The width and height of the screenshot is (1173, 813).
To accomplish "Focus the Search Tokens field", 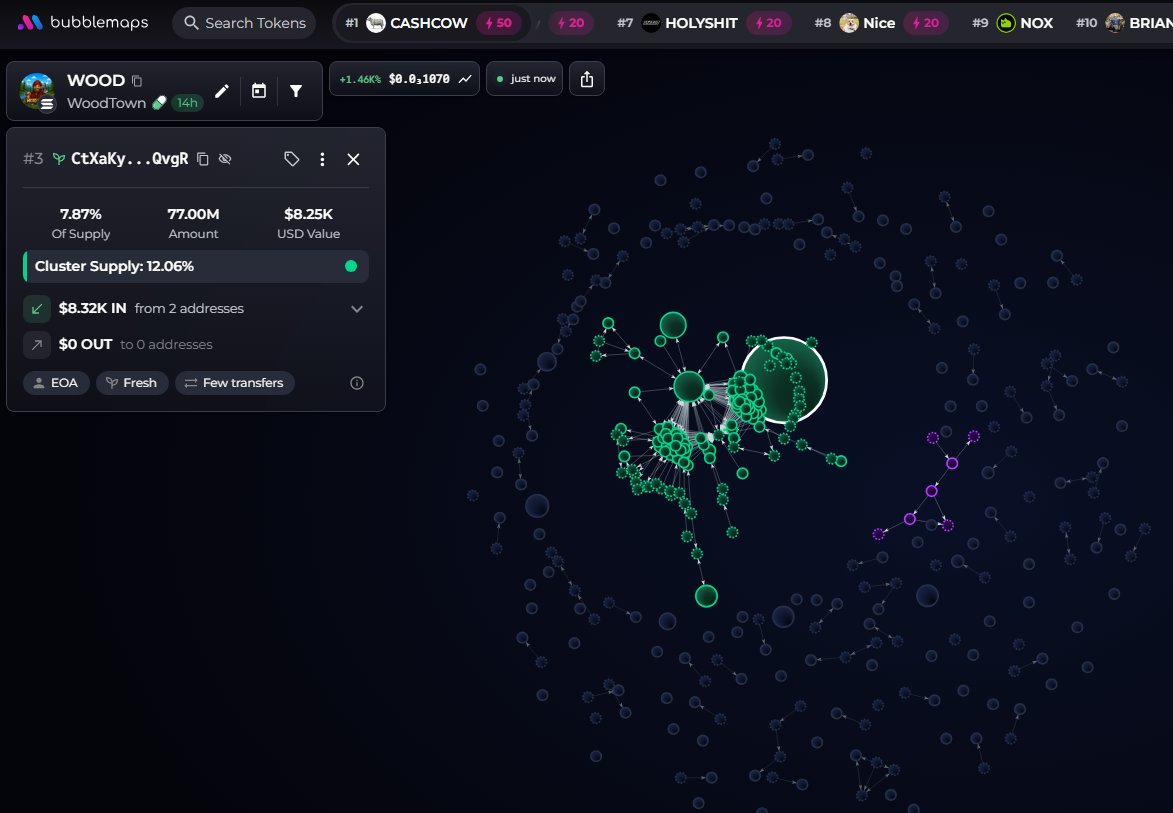I will [x=245, y=23].
